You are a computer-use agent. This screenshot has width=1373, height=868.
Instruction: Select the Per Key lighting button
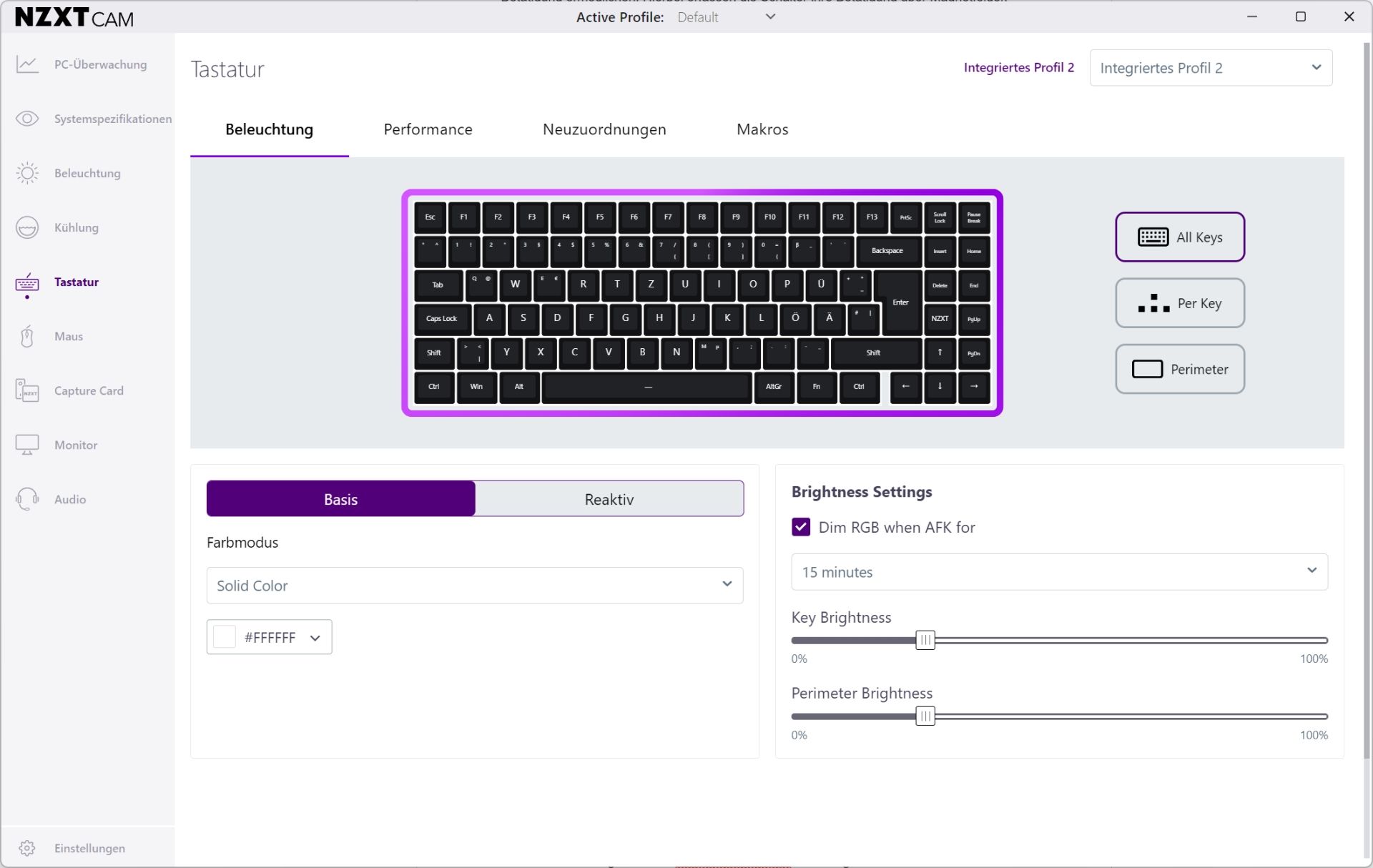pos(1180,303)
